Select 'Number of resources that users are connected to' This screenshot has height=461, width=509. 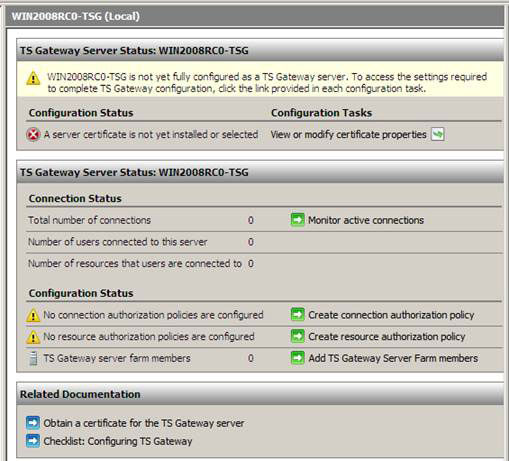[135, 264]
